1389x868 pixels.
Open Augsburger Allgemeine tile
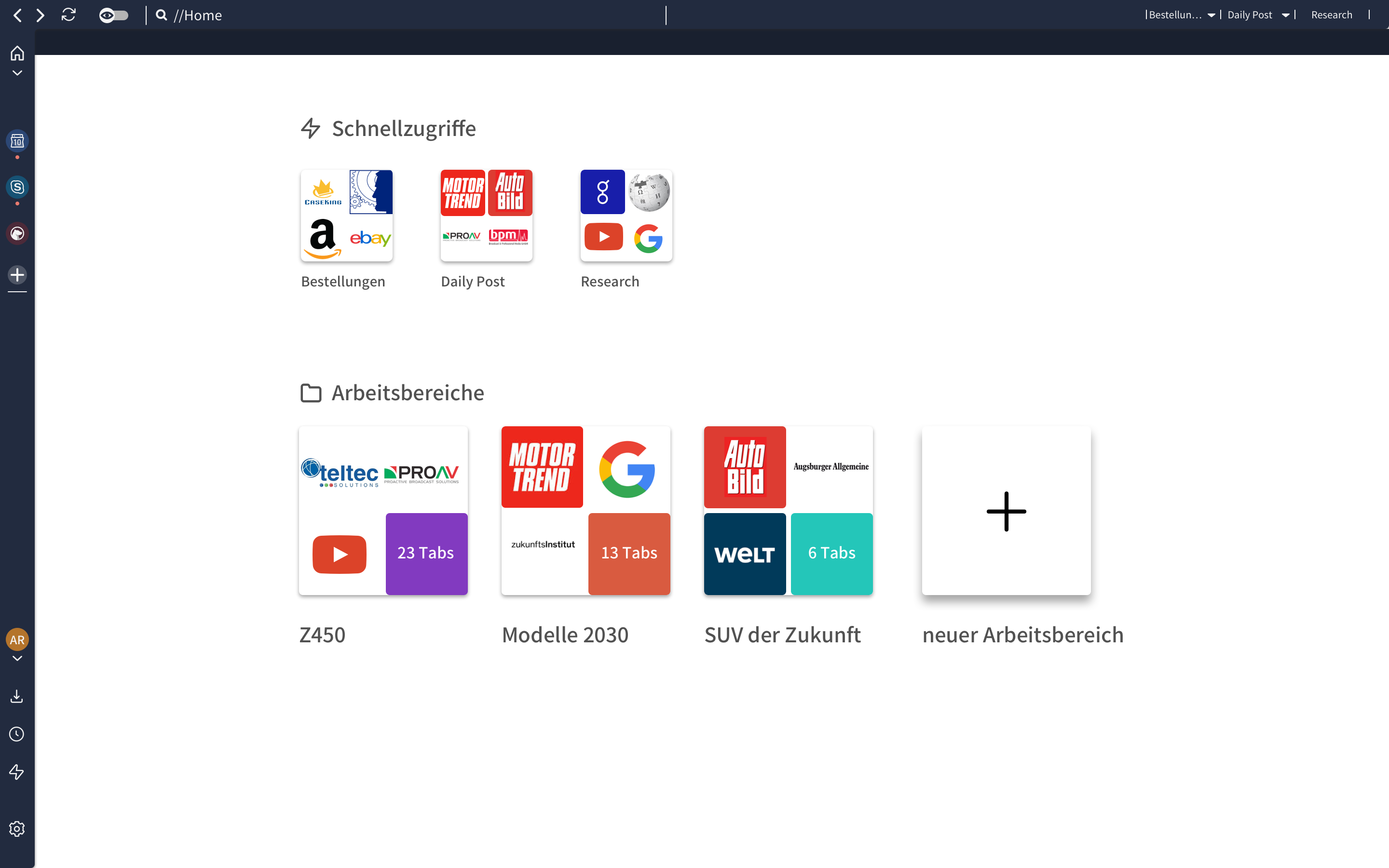pyautogui.click(x=831, y=467)
